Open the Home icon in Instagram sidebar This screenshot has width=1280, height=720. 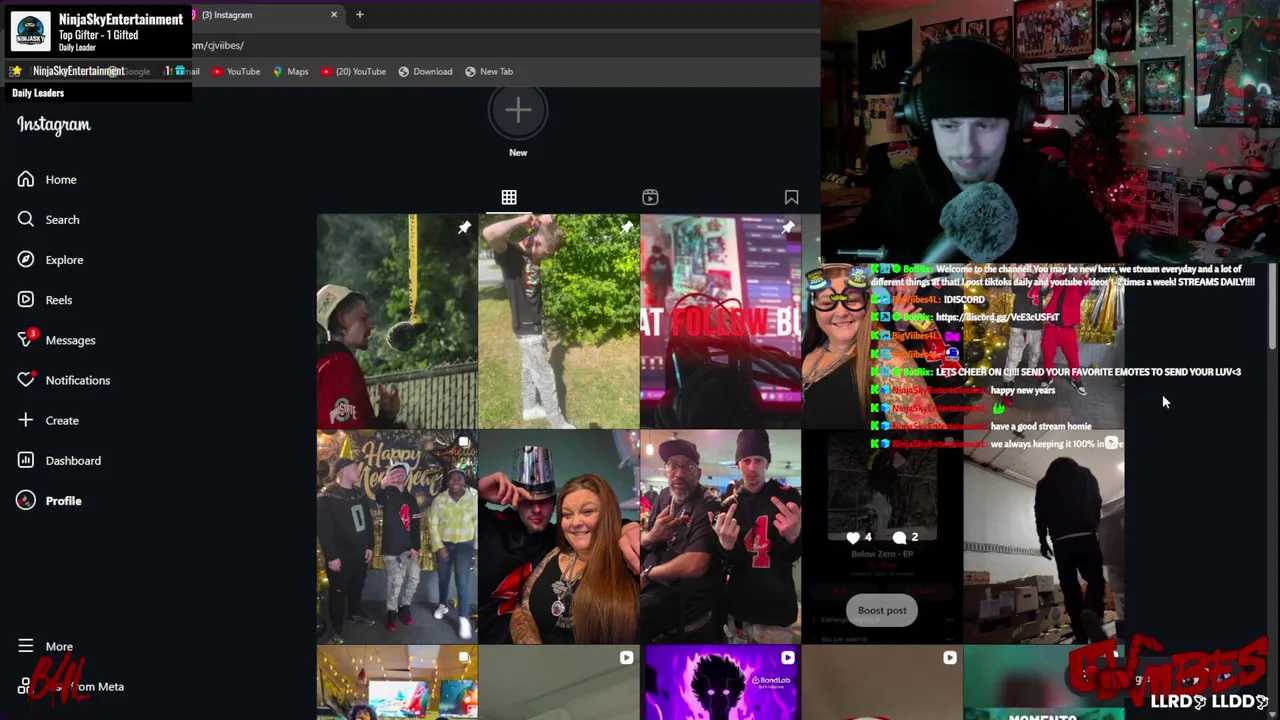pyautogui.click(x=26, y=179)
